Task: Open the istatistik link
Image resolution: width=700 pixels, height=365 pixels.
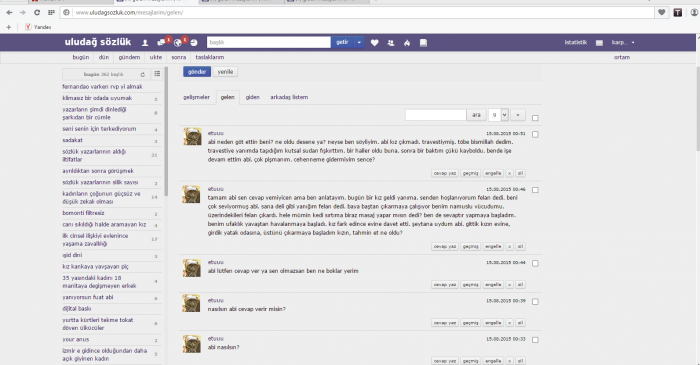Action: coord(576,43)
